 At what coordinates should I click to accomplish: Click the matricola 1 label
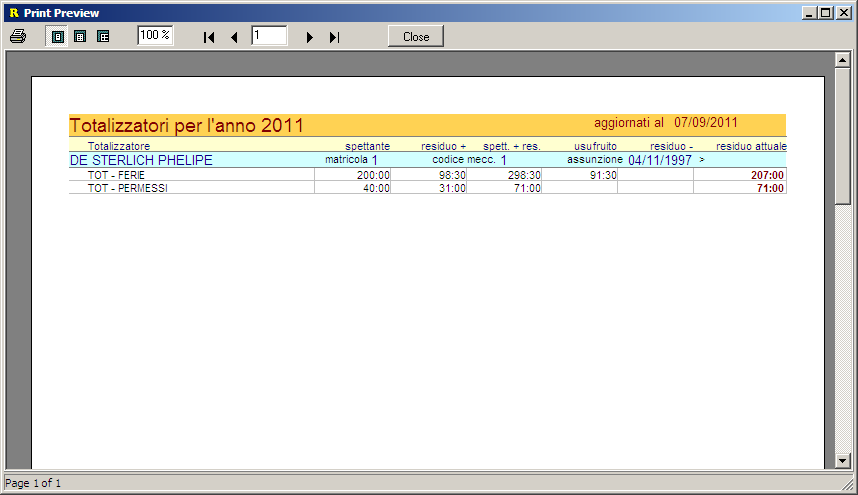click(x=351, y=160)
